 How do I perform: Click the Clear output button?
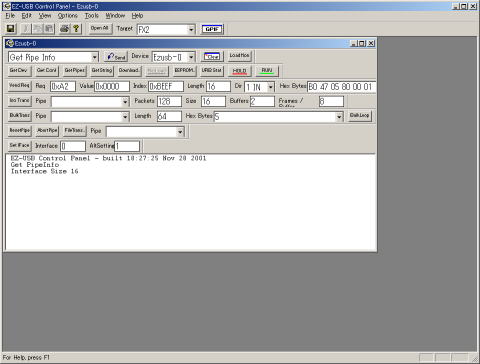click(x=212, y=56)
